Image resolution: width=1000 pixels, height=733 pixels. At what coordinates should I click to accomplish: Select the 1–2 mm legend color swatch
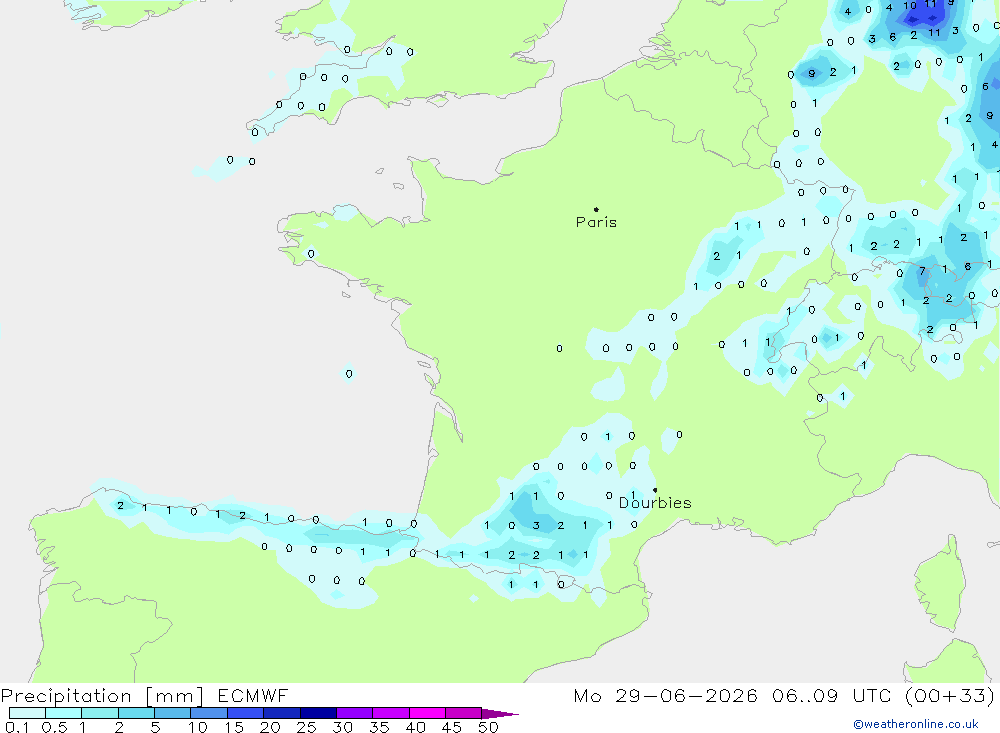pyautogui.click(x=99, y=713)
